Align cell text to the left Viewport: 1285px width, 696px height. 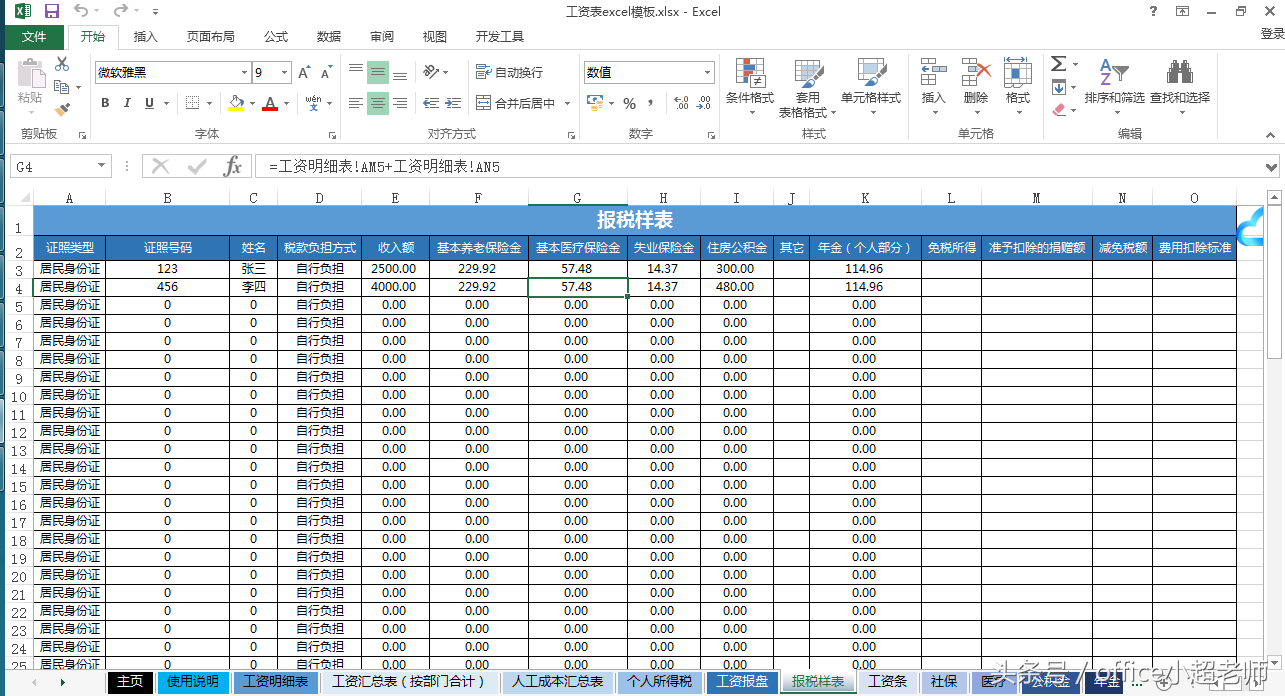pyautogui.click(x=356, y=103)
